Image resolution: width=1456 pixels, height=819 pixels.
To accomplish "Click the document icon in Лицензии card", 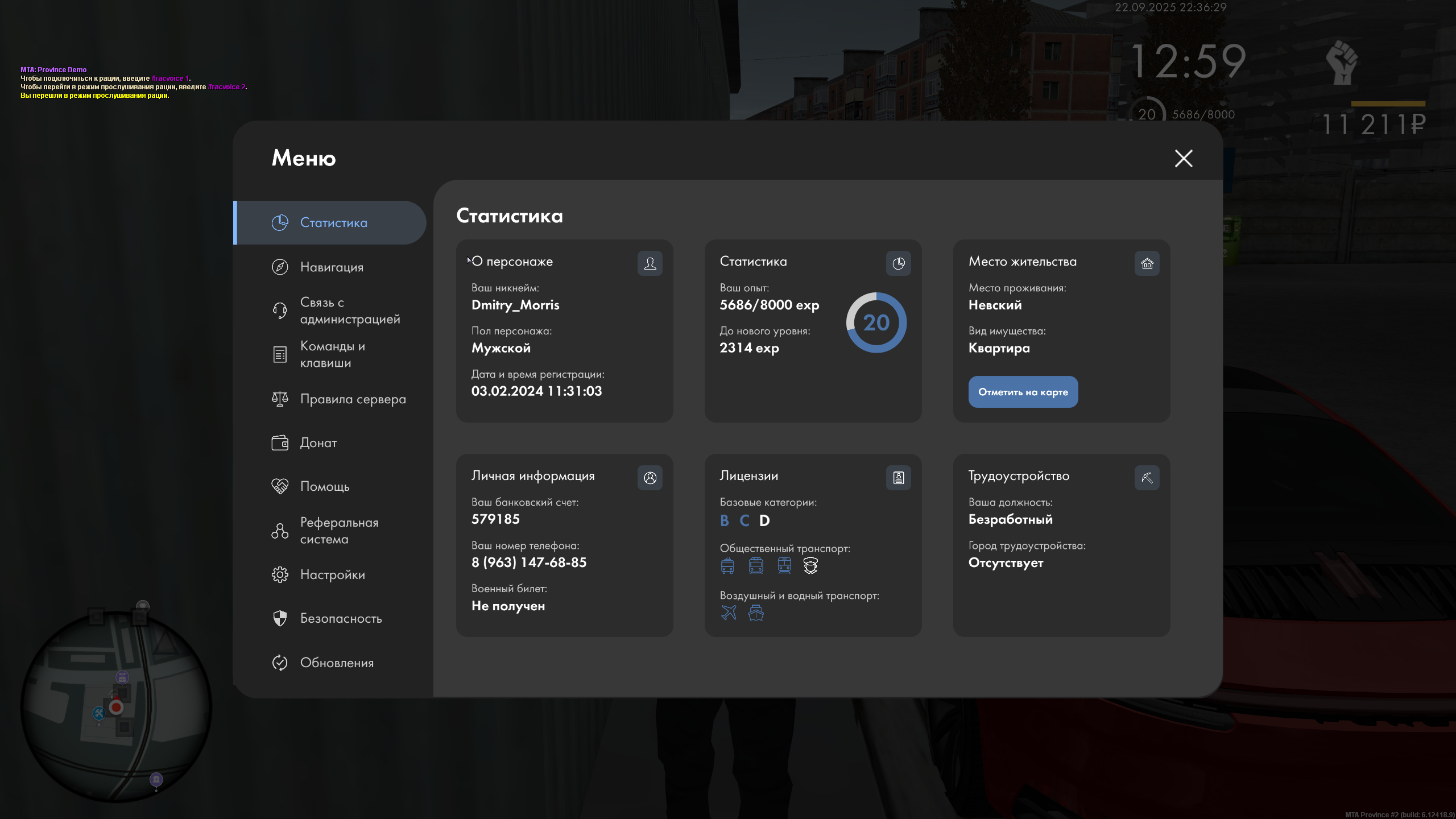I will tap(898, 478).
